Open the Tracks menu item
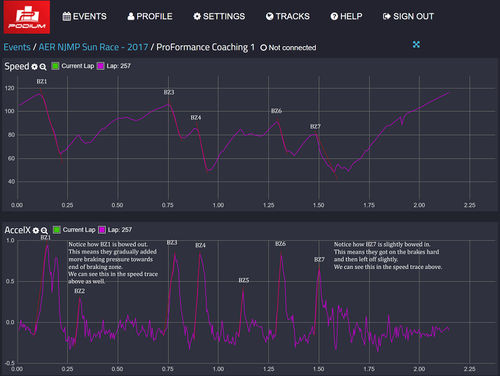 [288, 16]
